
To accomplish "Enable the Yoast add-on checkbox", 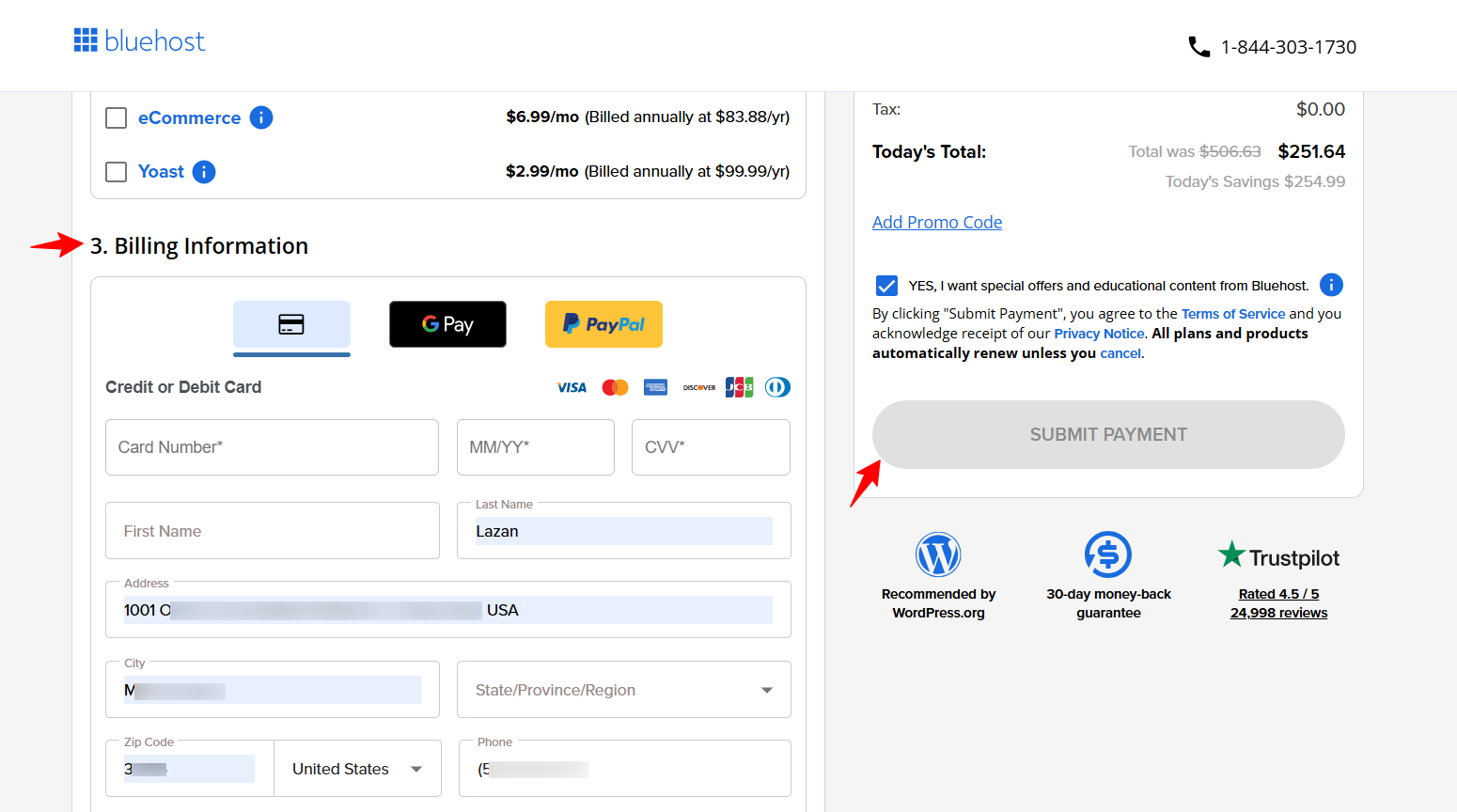I will coord(117,172).
